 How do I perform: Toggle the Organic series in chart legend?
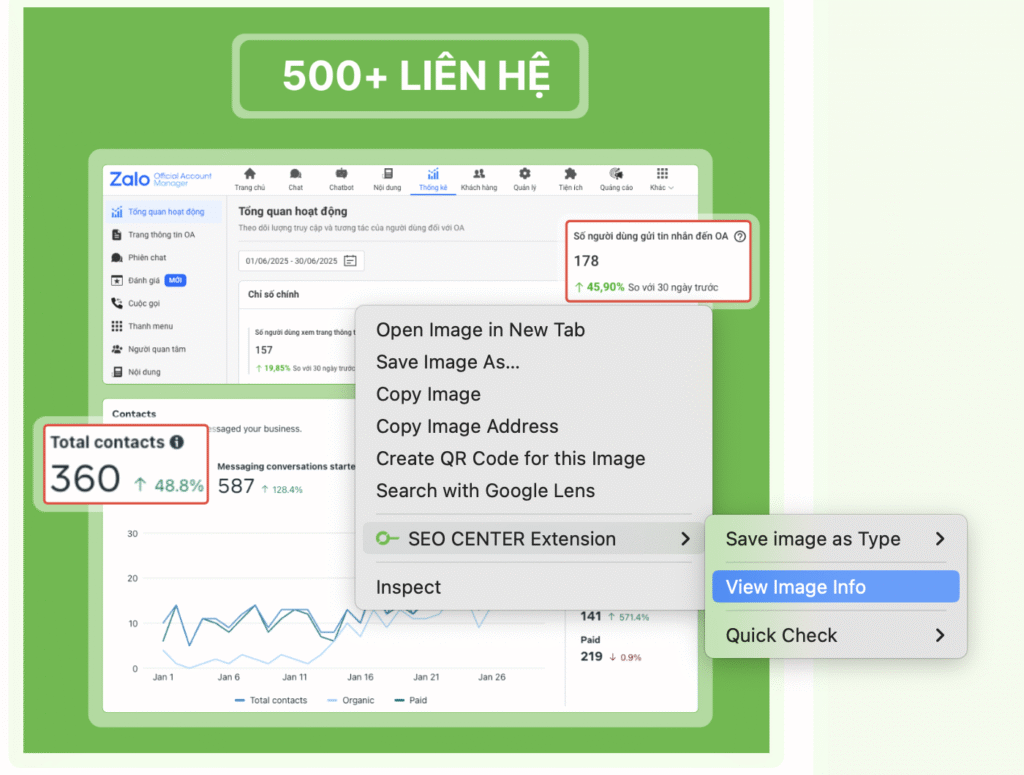coord(351,700)
